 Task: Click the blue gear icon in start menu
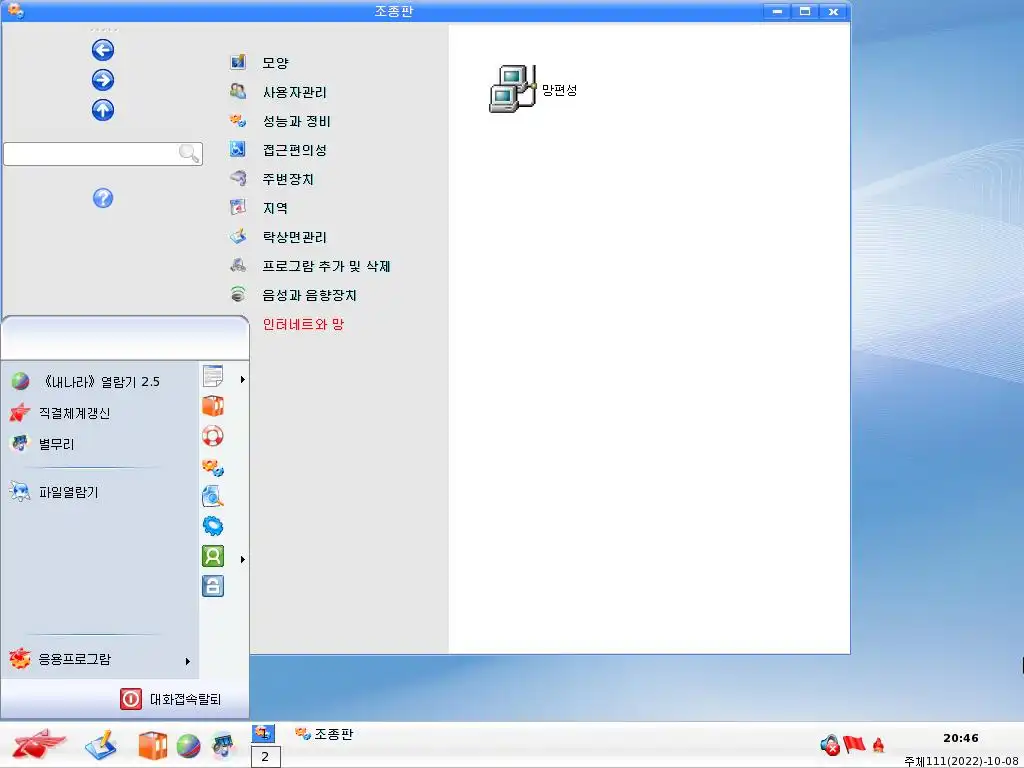(x=213, y=526)
